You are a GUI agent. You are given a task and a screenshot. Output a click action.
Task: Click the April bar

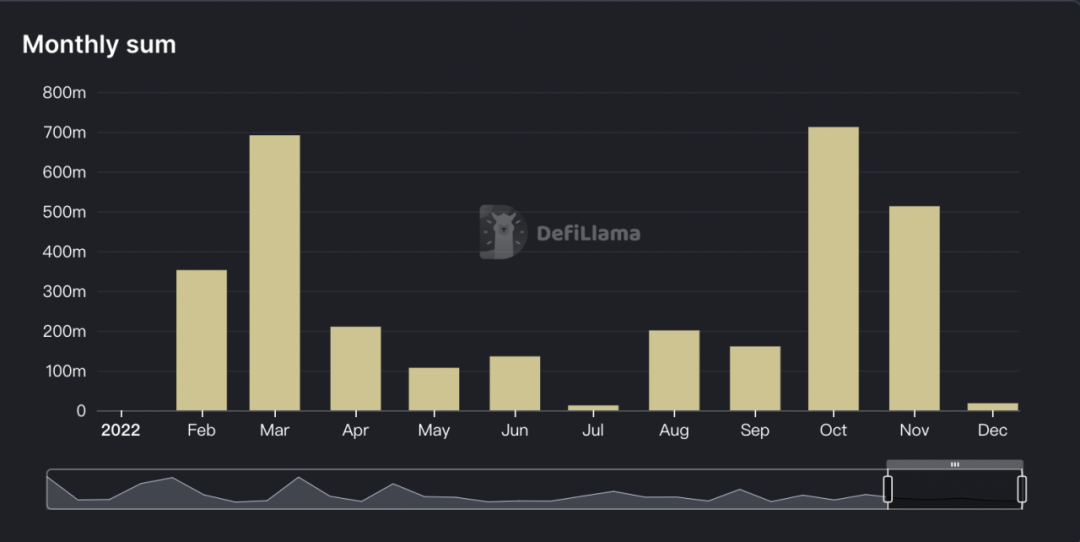pyautogui.click(x=355, y=368)
